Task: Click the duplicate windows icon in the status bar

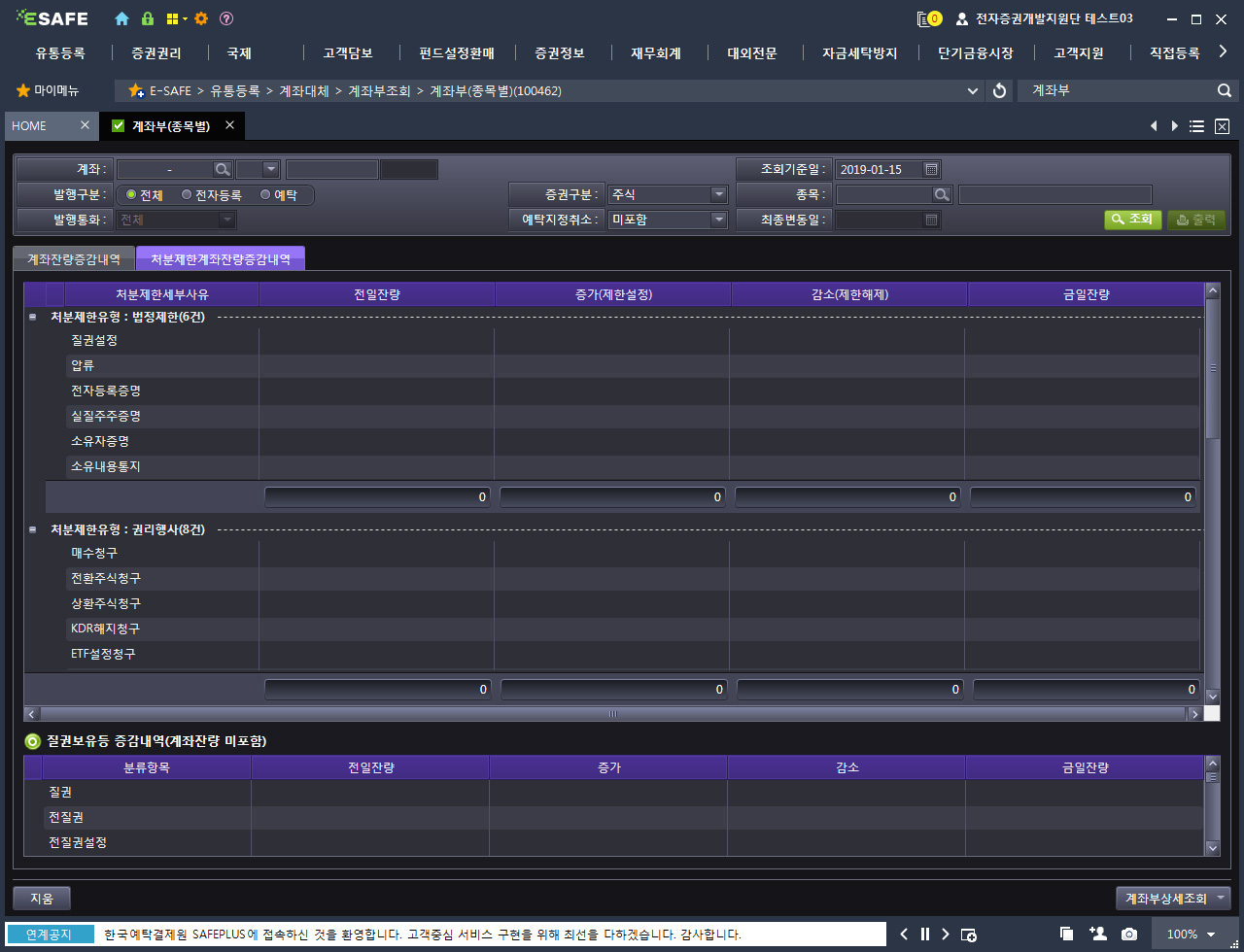Action: 1066,934
